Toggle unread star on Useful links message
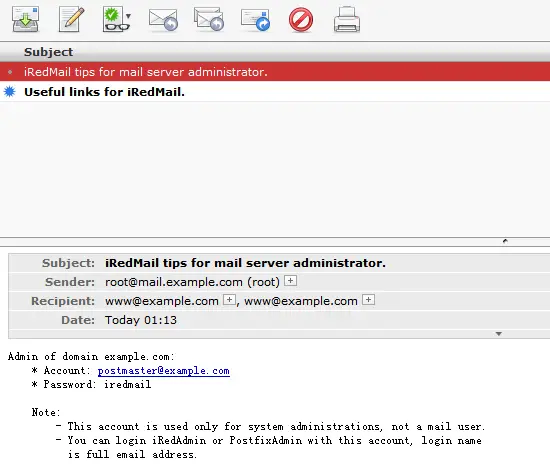550x473 pixels. click(10, 92)
